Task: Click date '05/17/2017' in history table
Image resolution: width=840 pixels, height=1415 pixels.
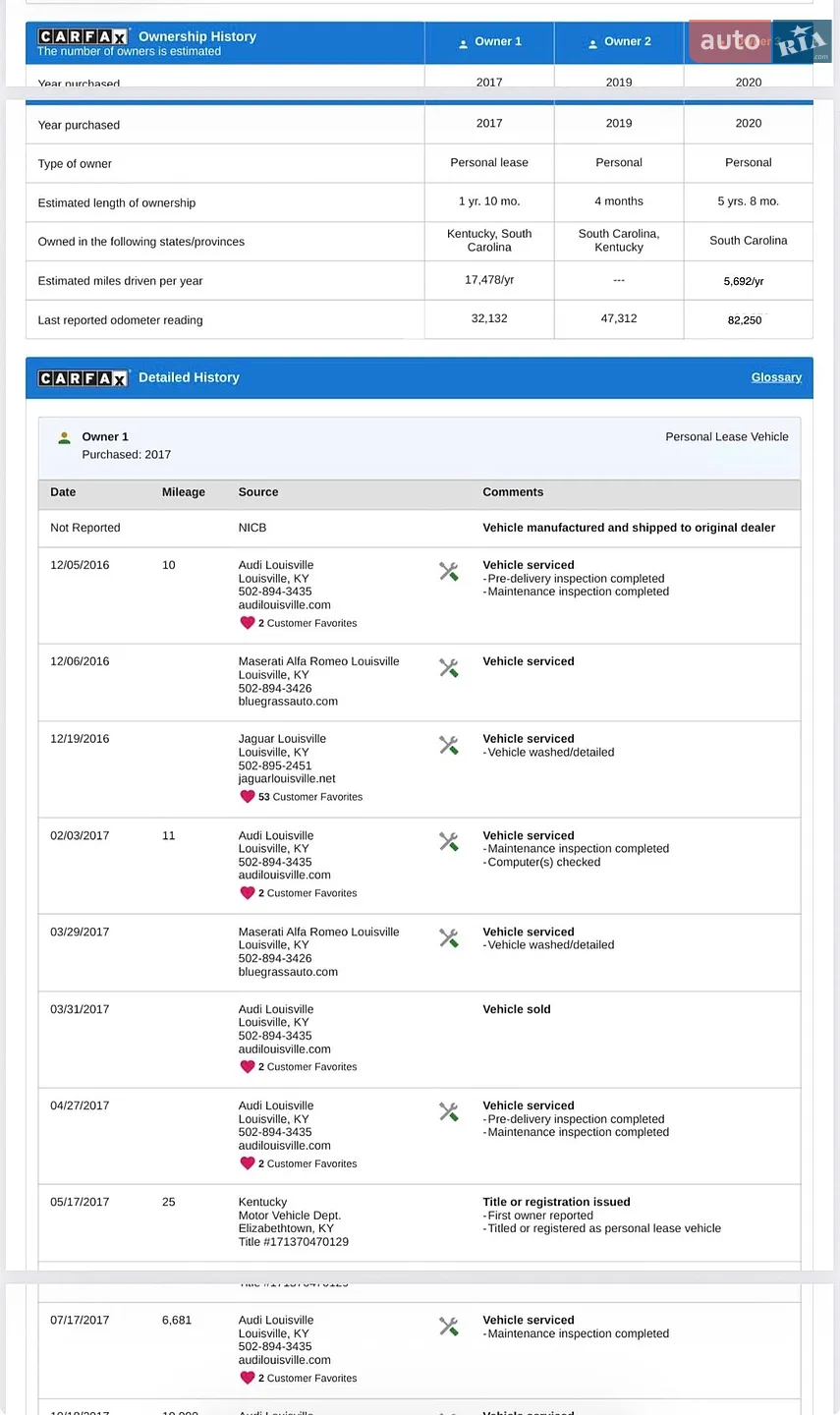Action: (x=80, y=1202)
